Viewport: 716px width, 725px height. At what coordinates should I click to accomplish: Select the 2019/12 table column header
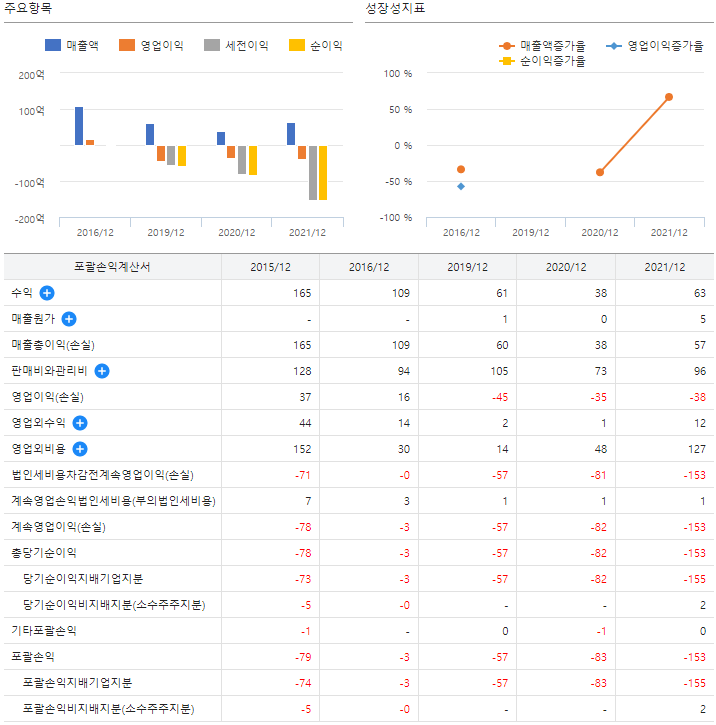coord(467,267)
